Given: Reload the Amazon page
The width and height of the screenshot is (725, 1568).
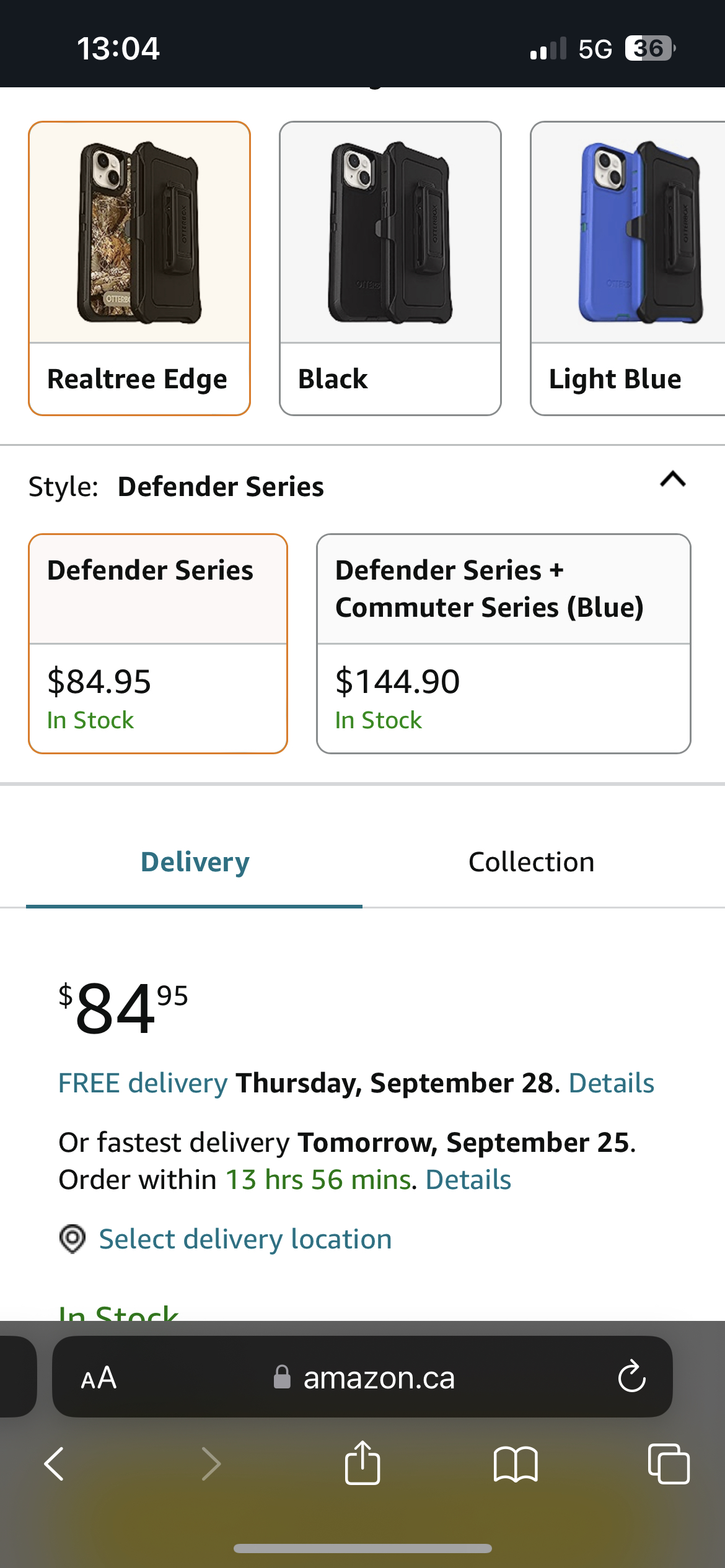Looking at the screenshot, I should (x=630, y=1378).
